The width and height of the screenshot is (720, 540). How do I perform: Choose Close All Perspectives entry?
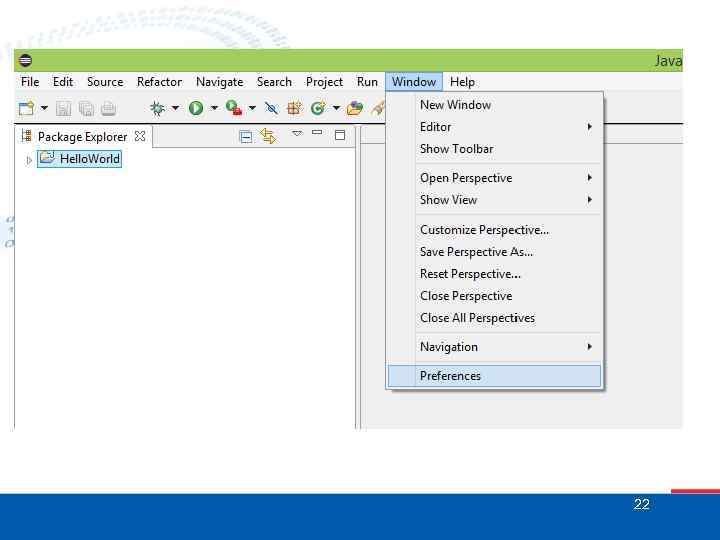[x=494, y=318]
